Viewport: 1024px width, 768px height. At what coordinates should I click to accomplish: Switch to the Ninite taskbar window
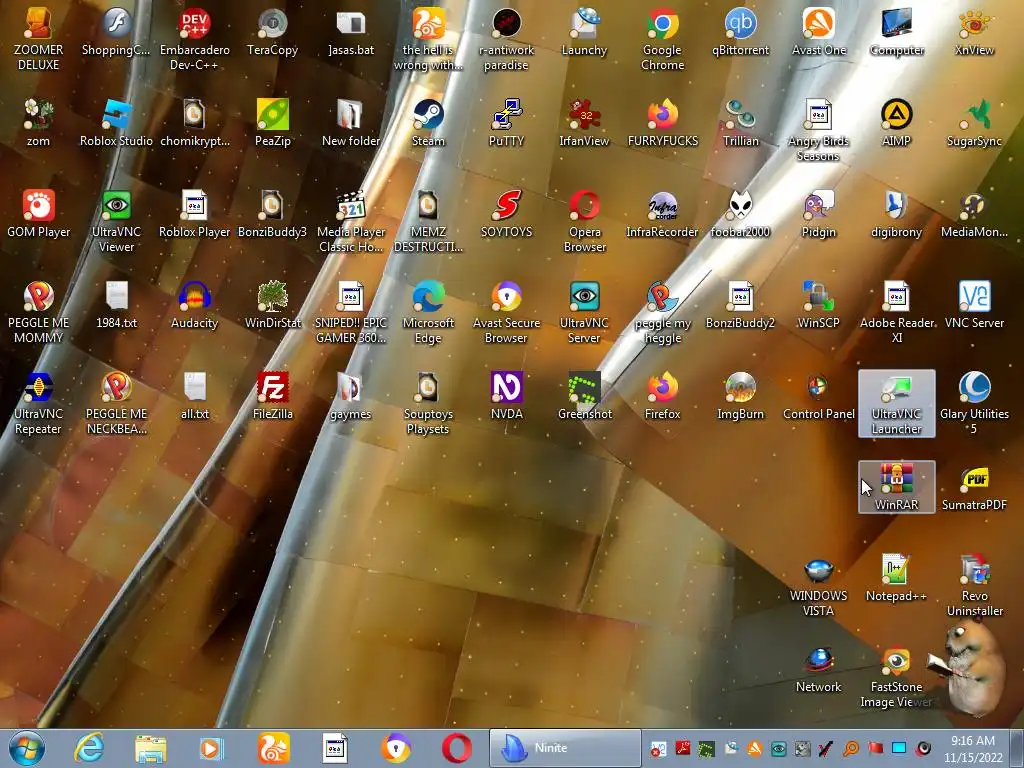[565, 748]
